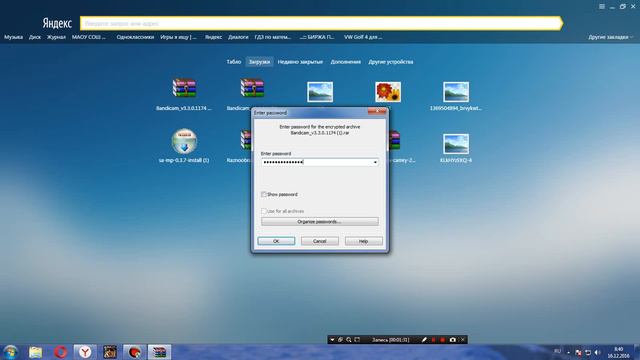Open the network tray icon
Image resolution: width=640 pixels, height=360 pixels.
tap(588, 352)
